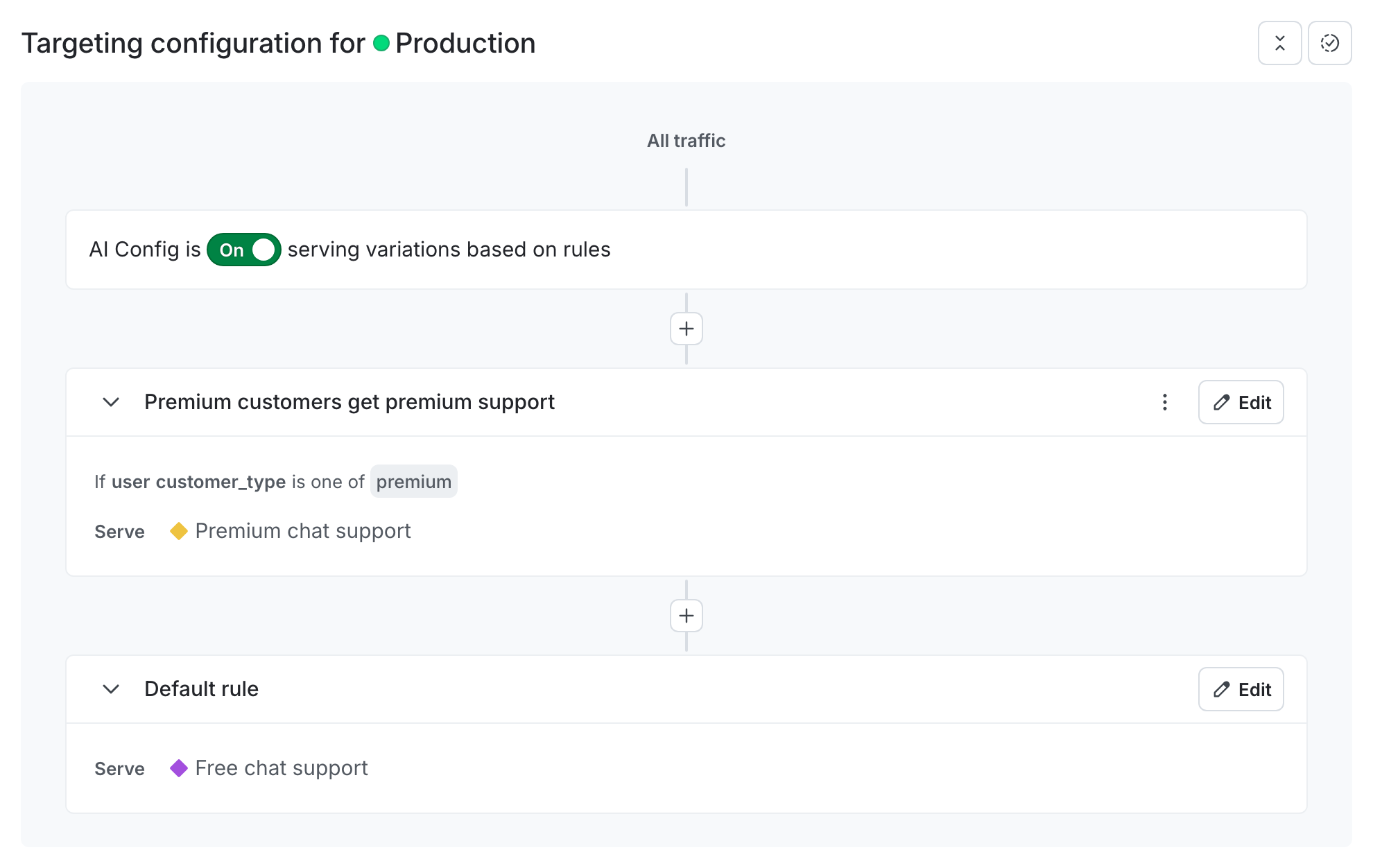
Task: Click the purple diamond beside Free chat support
Action: tap(180, 767)
